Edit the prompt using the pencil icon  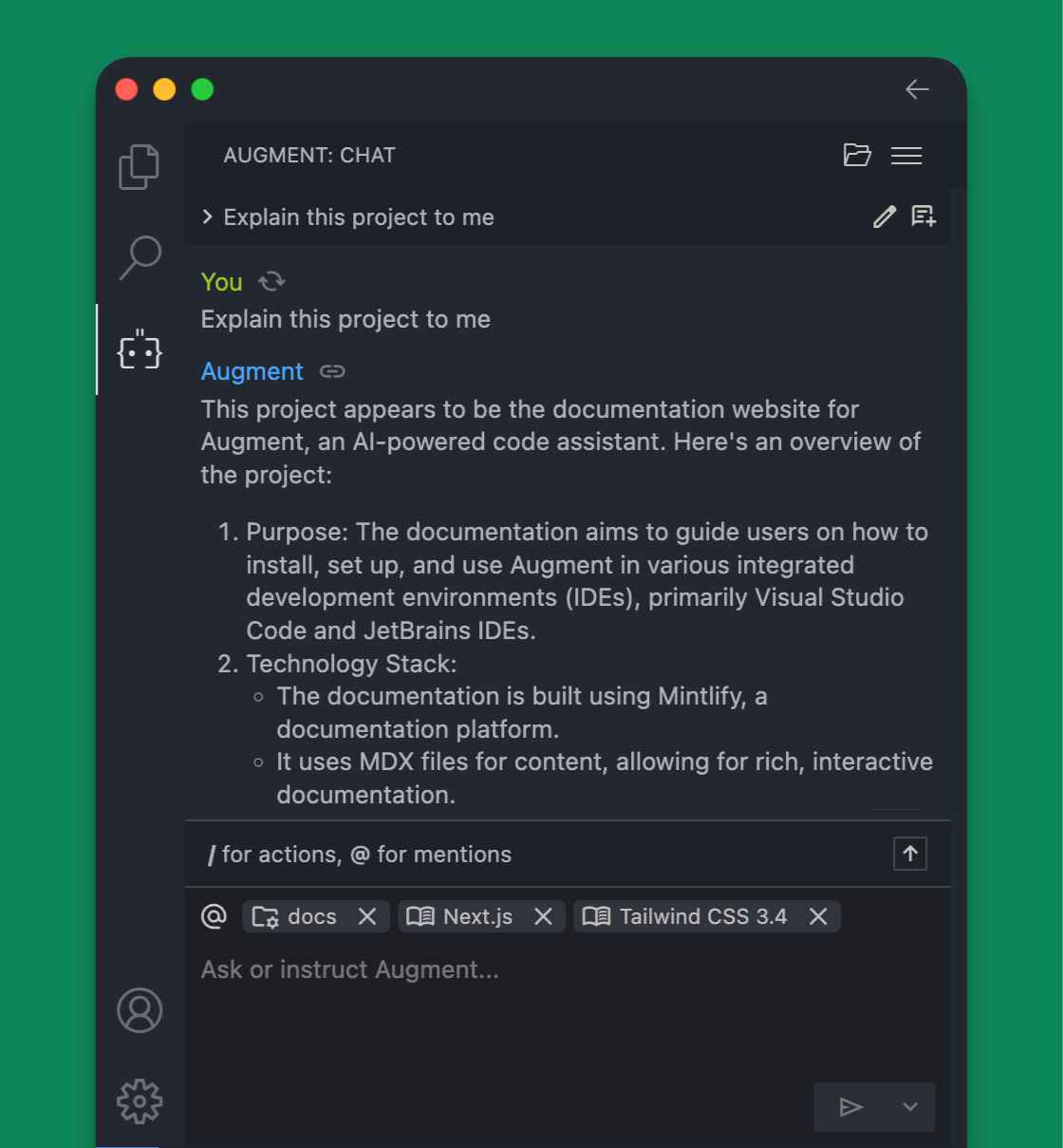point(884,216)
